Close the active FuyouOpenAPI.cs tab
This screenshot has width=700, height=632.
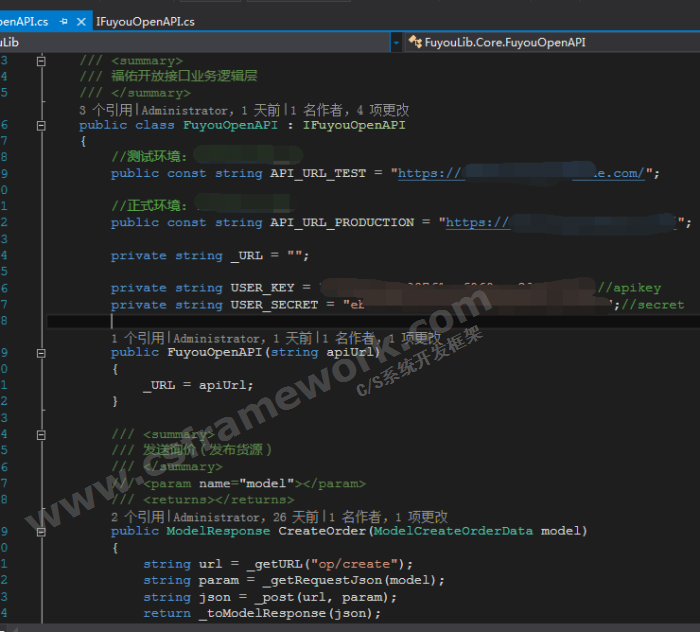click(80, 21)
